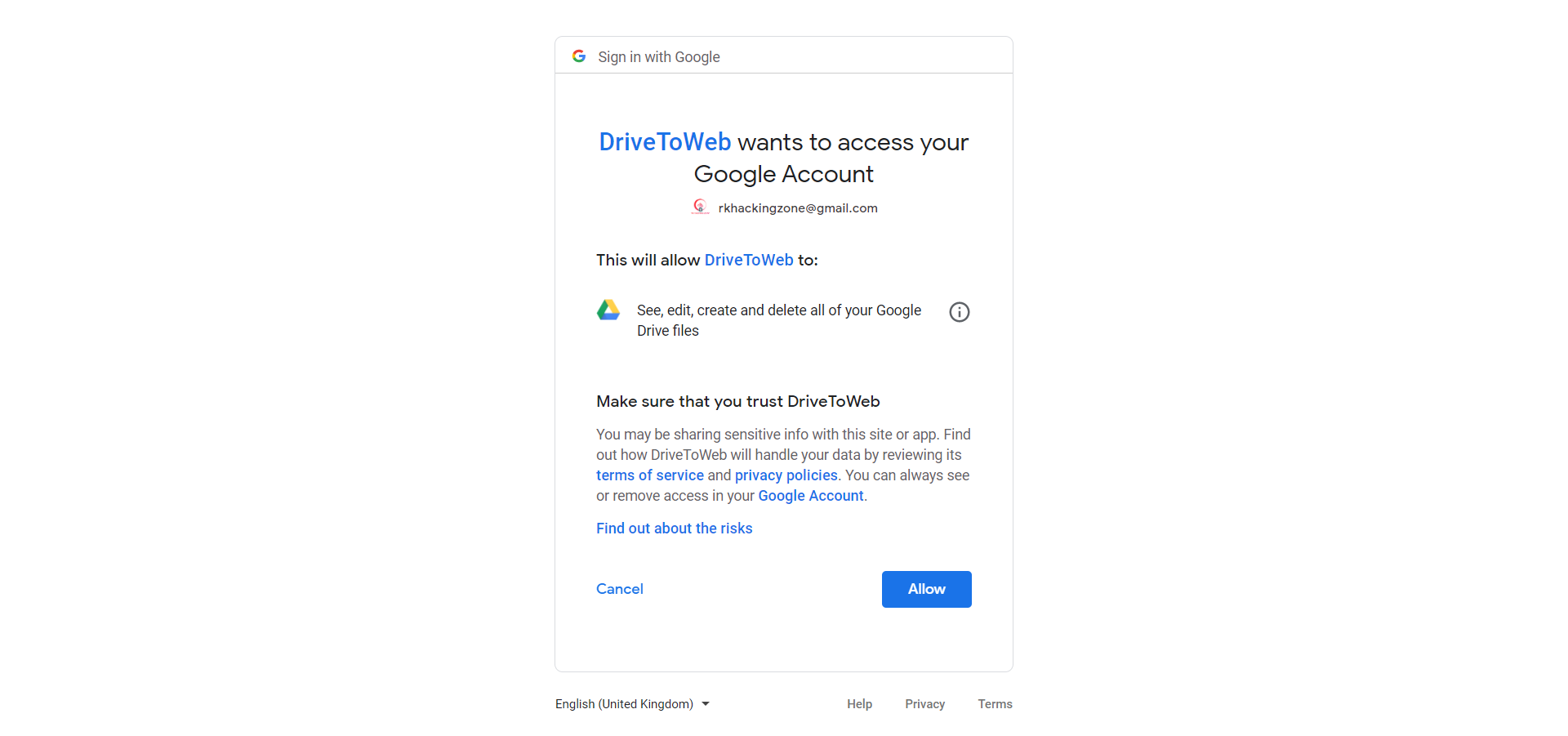Open the Help footer link

(859, 704)
